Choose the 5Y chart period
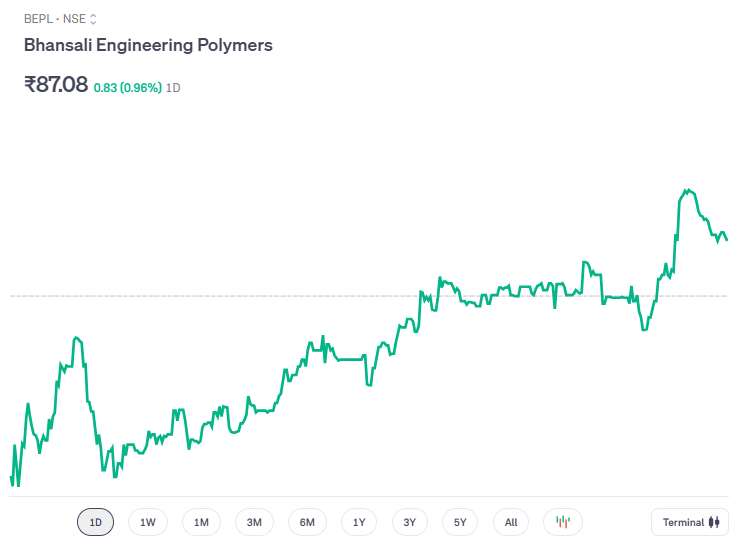Viewport: 755px width, 550px height. tap(460, 522)
